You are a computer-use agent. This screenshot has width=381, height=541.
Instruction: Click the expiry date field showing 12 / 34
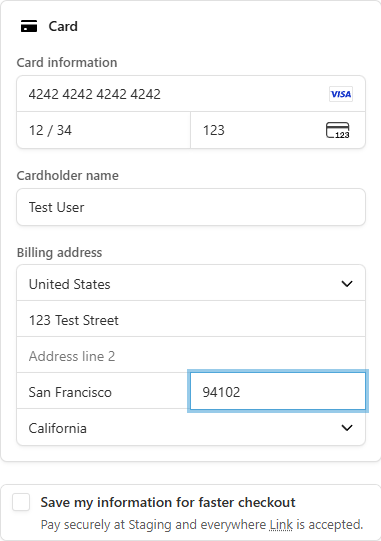(x=104, y=130)
